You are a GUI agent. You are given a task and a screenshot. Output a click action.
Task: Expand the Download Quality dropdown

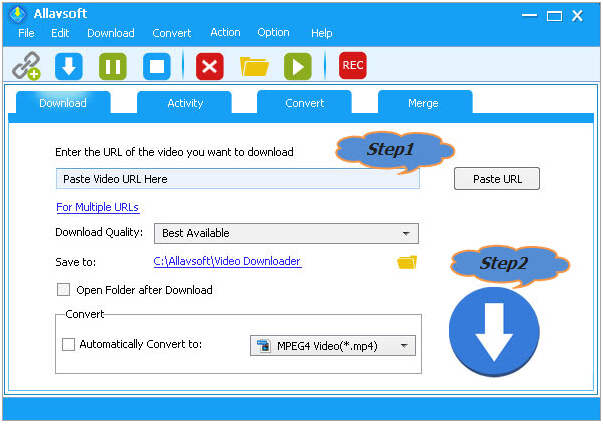286,233
